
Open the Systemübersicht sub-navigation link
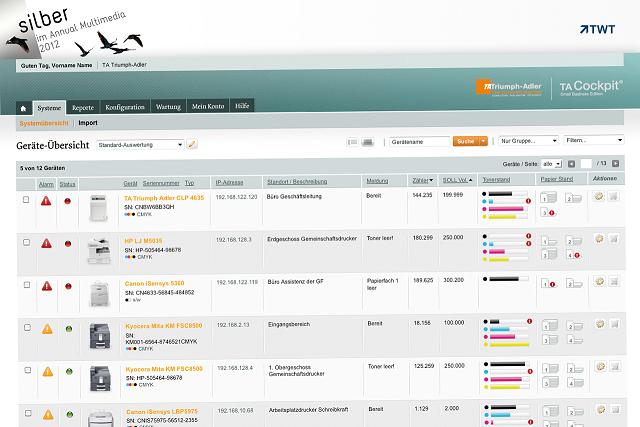pos(44,123)
